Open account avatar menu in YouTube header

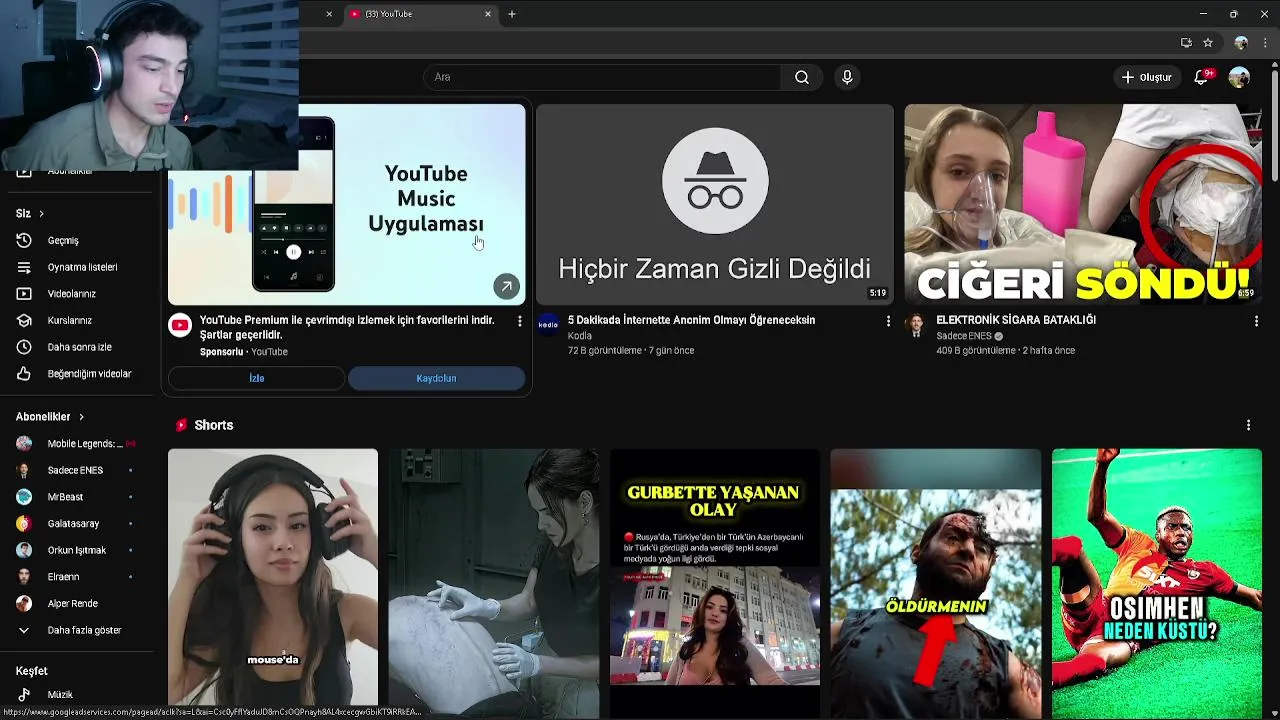[x=1239, y=77]
